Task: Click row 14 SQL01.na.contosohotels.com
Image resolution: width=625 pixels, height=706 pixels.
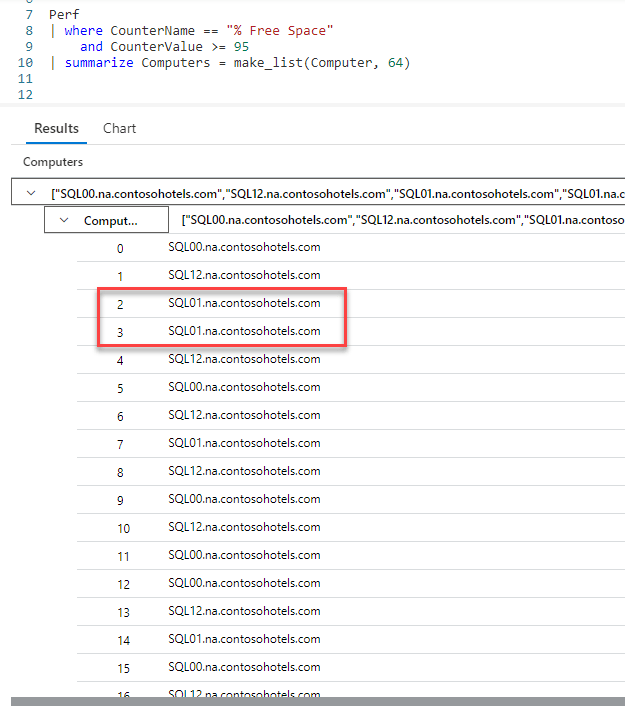Action: 244,639
